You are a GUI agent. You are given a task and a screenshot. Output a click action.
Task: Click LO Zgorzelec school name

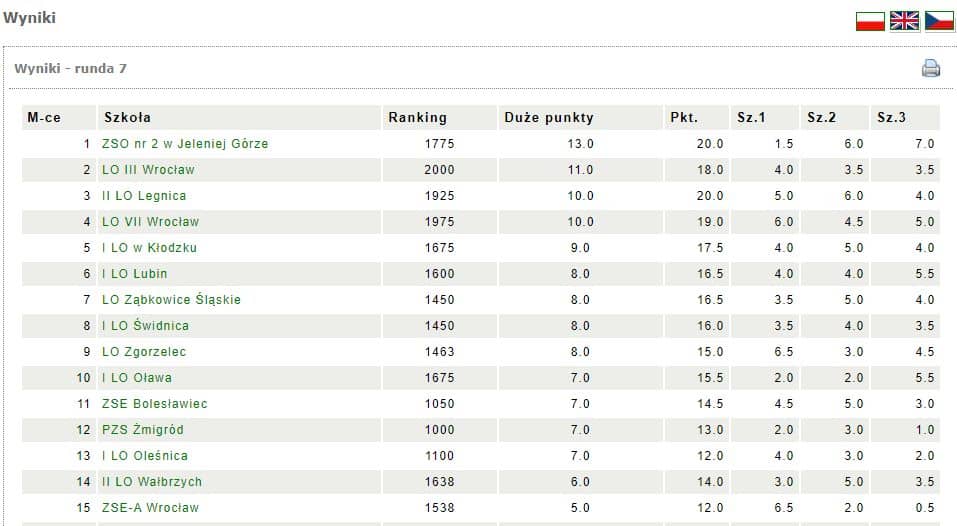pyautogui.click(x=144, y=352)
